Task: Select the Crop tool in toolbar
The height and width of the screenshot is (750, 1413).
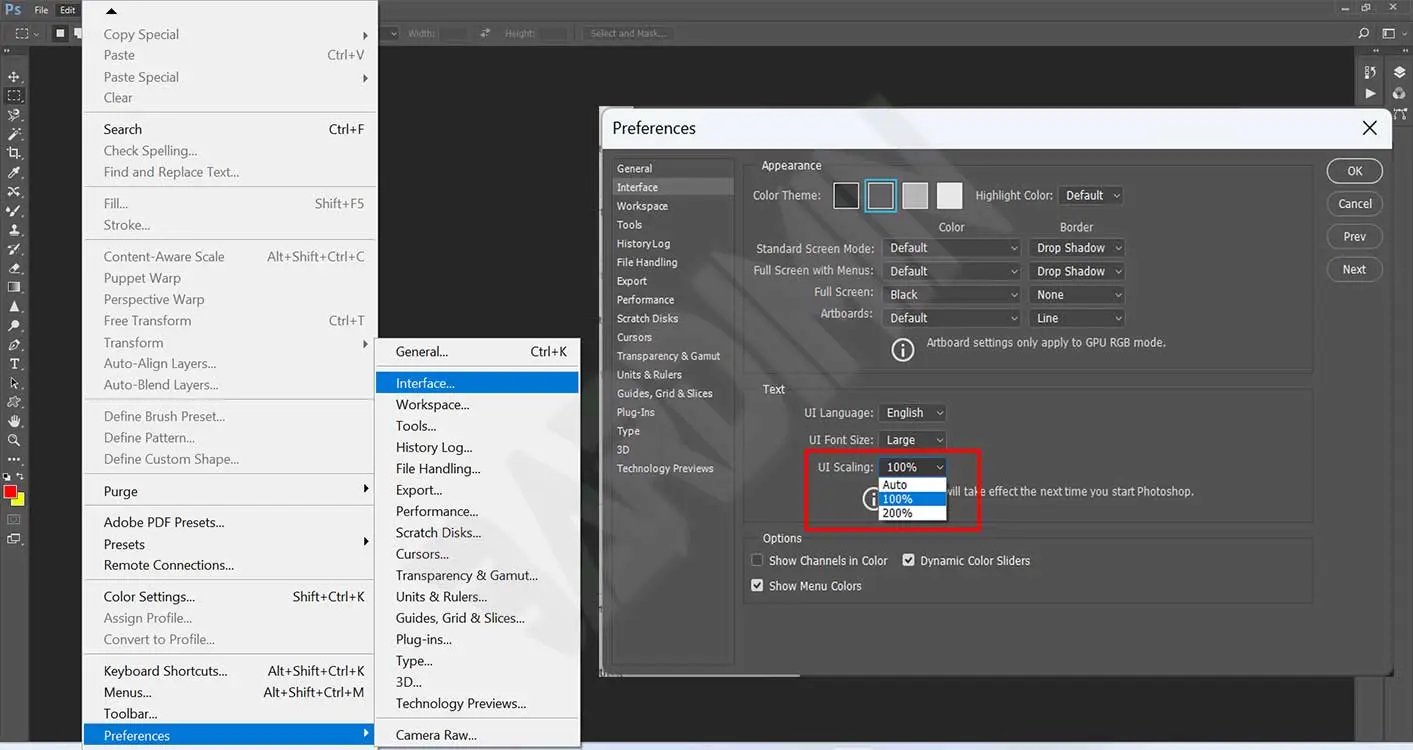Action: (x=14, y=153)
